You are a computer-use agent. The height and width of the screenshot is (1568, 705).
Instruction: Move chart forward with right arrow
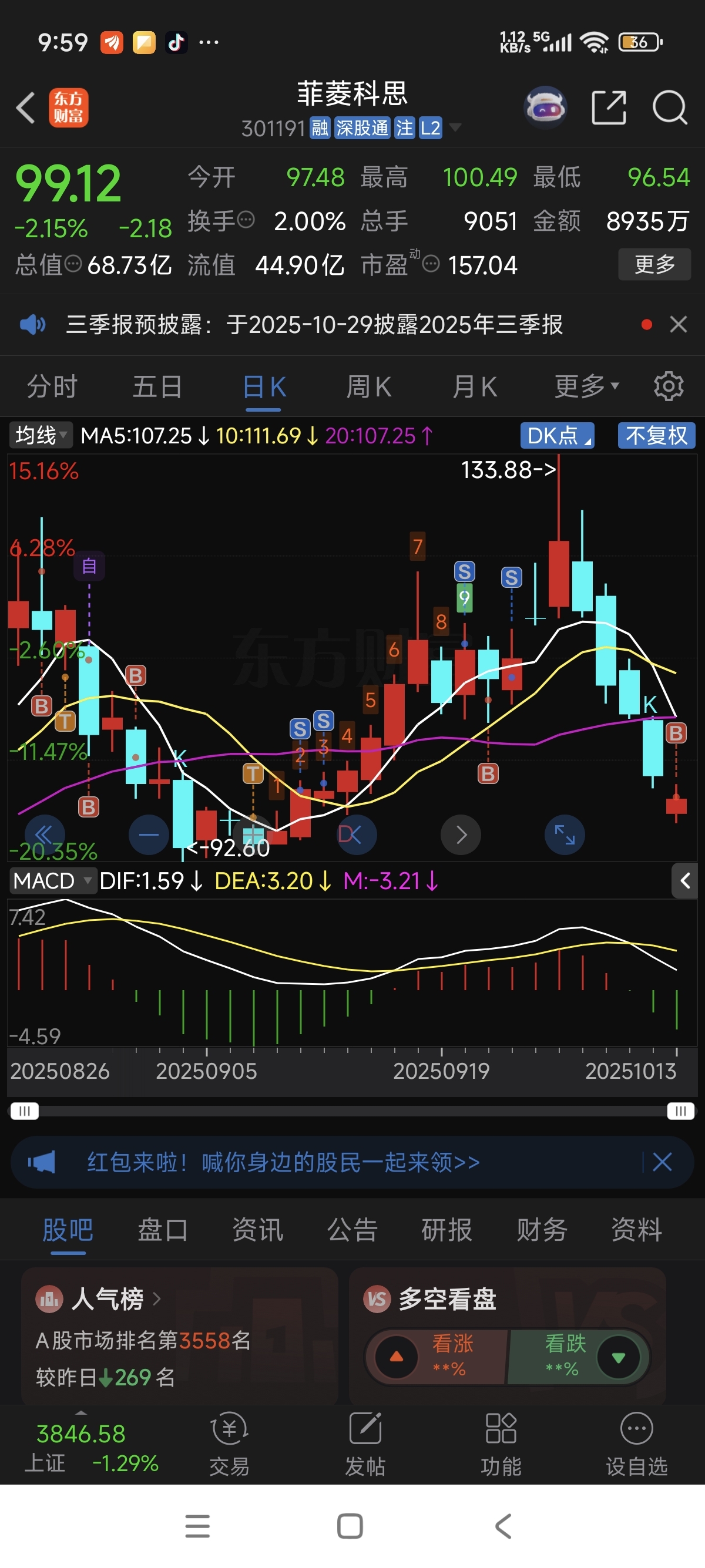tap(461, 835)
